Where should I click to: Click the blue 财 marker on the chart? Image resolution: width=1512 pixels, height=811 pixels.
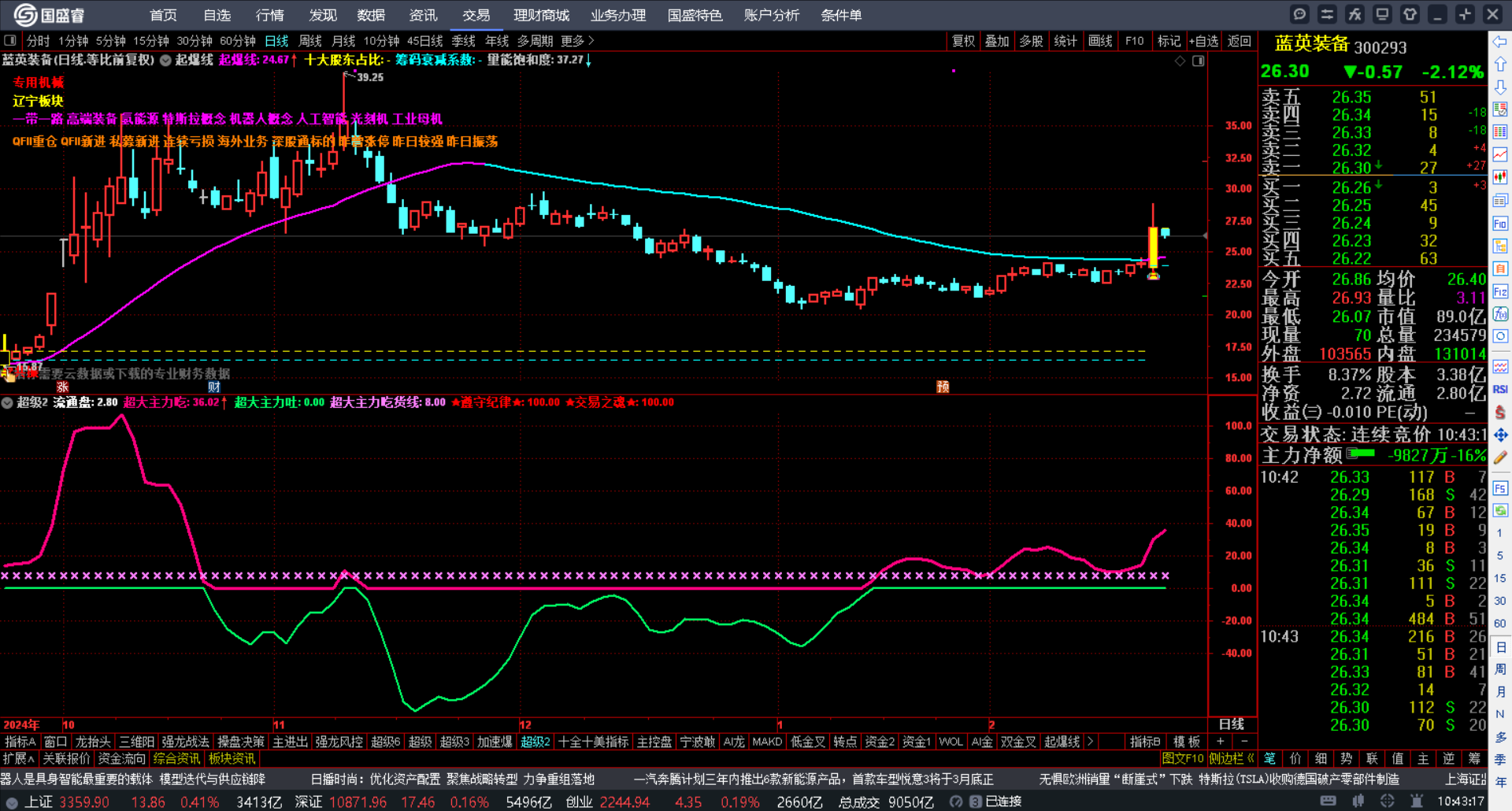(x=214, y=387)
